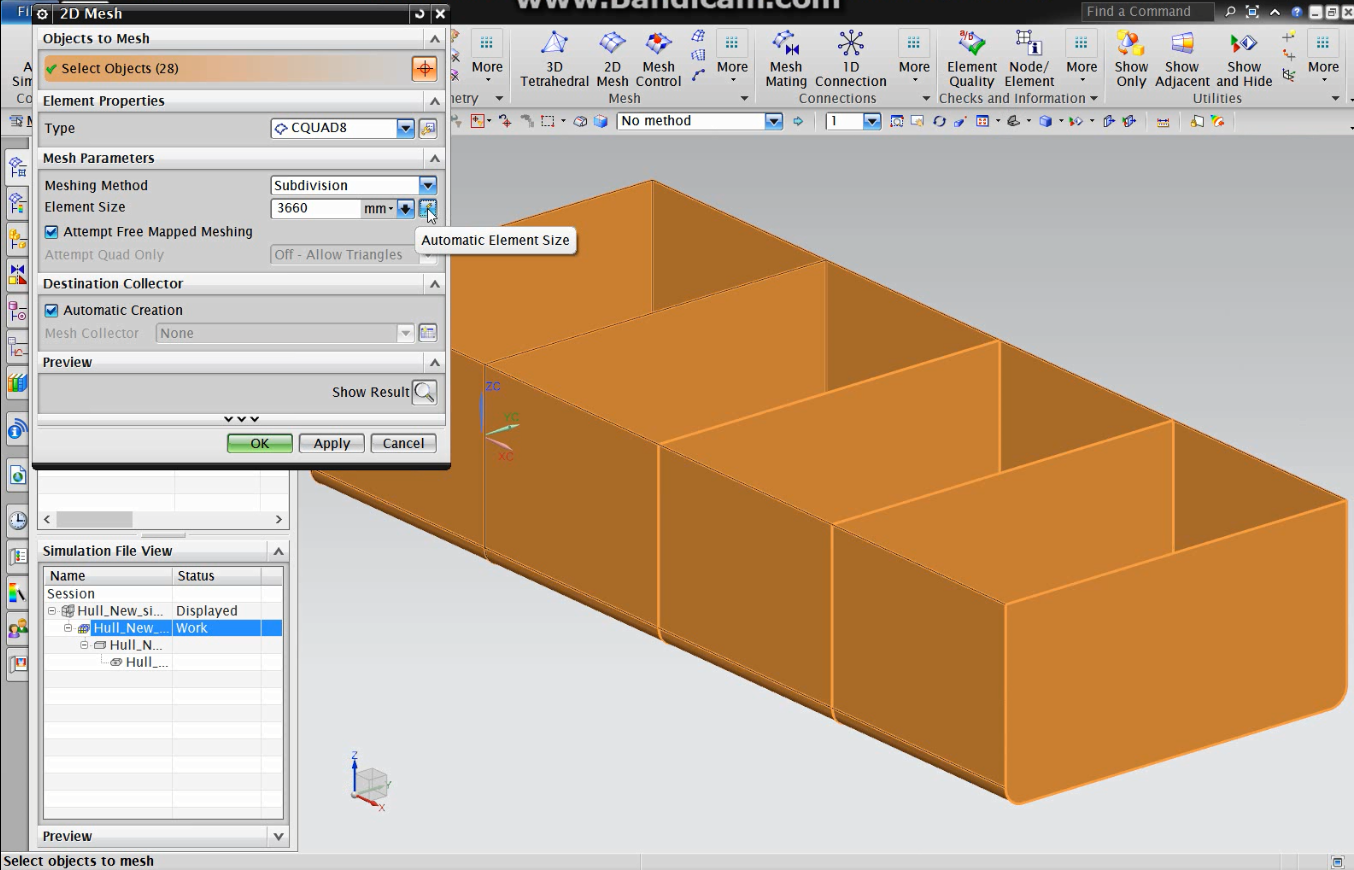
Task: Collapse the Mesh Parameters section
Action: click(x=434, y=159)
